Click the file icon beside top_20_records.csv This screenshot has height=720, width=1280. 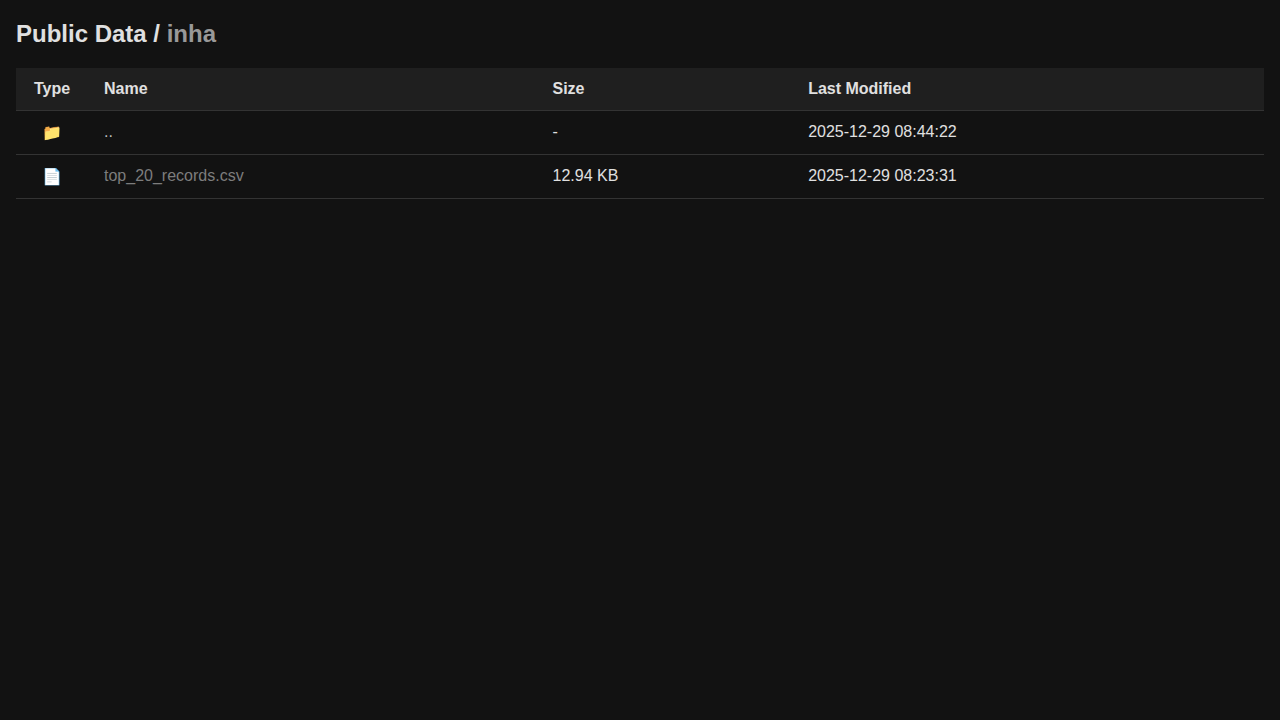[52, 177]
